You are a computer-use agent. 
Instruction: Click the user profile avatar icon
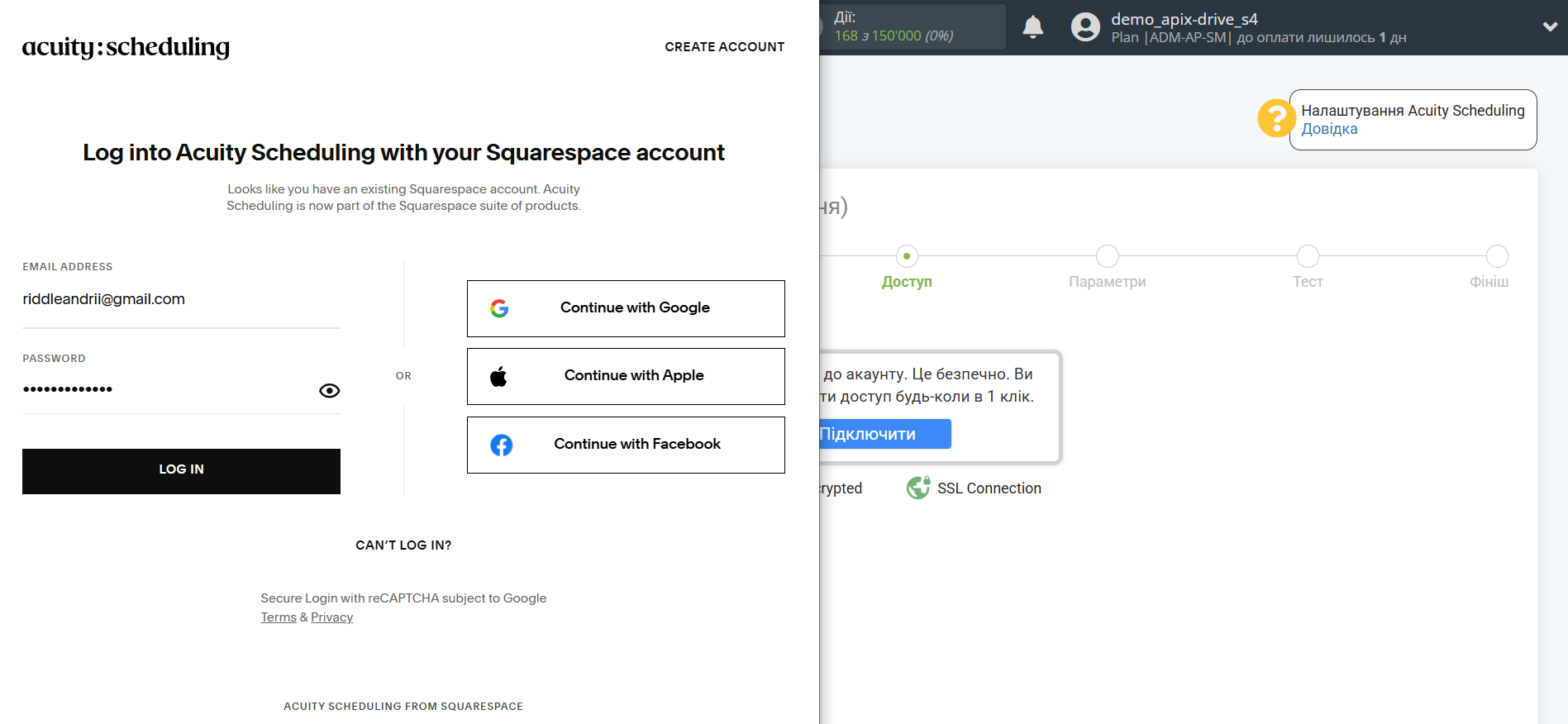click(x=1085, y=27)
